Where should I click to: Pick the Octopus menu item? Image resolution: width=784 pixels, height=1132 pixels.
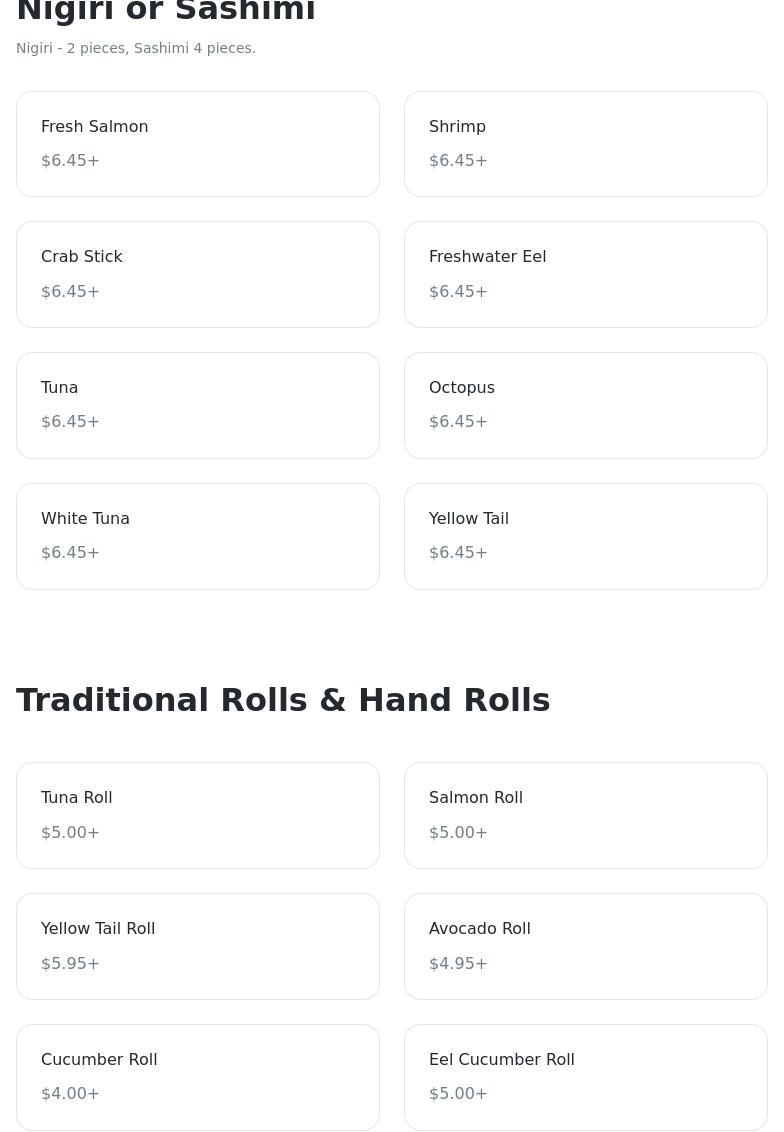coord(586,405)
